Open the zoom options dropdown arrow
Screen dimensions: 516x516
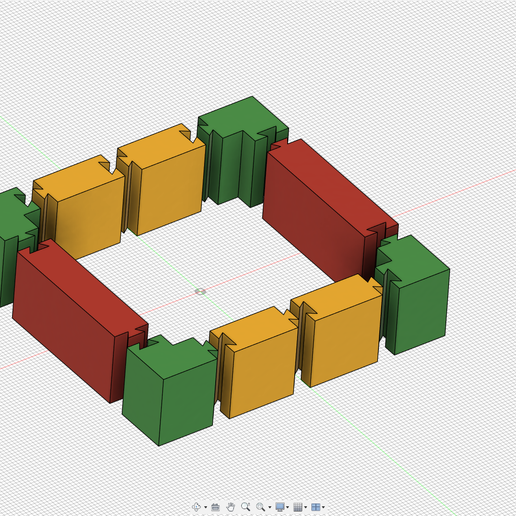(270, 507)
